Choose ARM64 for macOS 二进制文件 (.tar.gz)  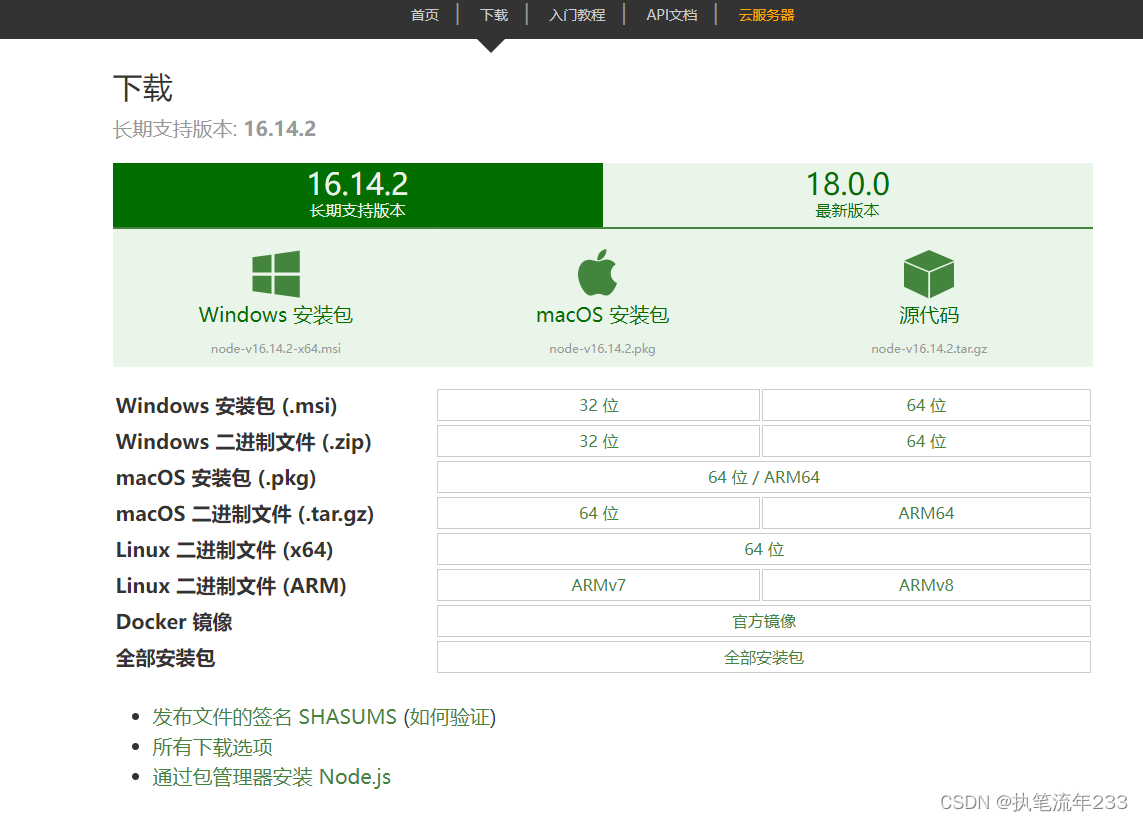pos(927,513)
